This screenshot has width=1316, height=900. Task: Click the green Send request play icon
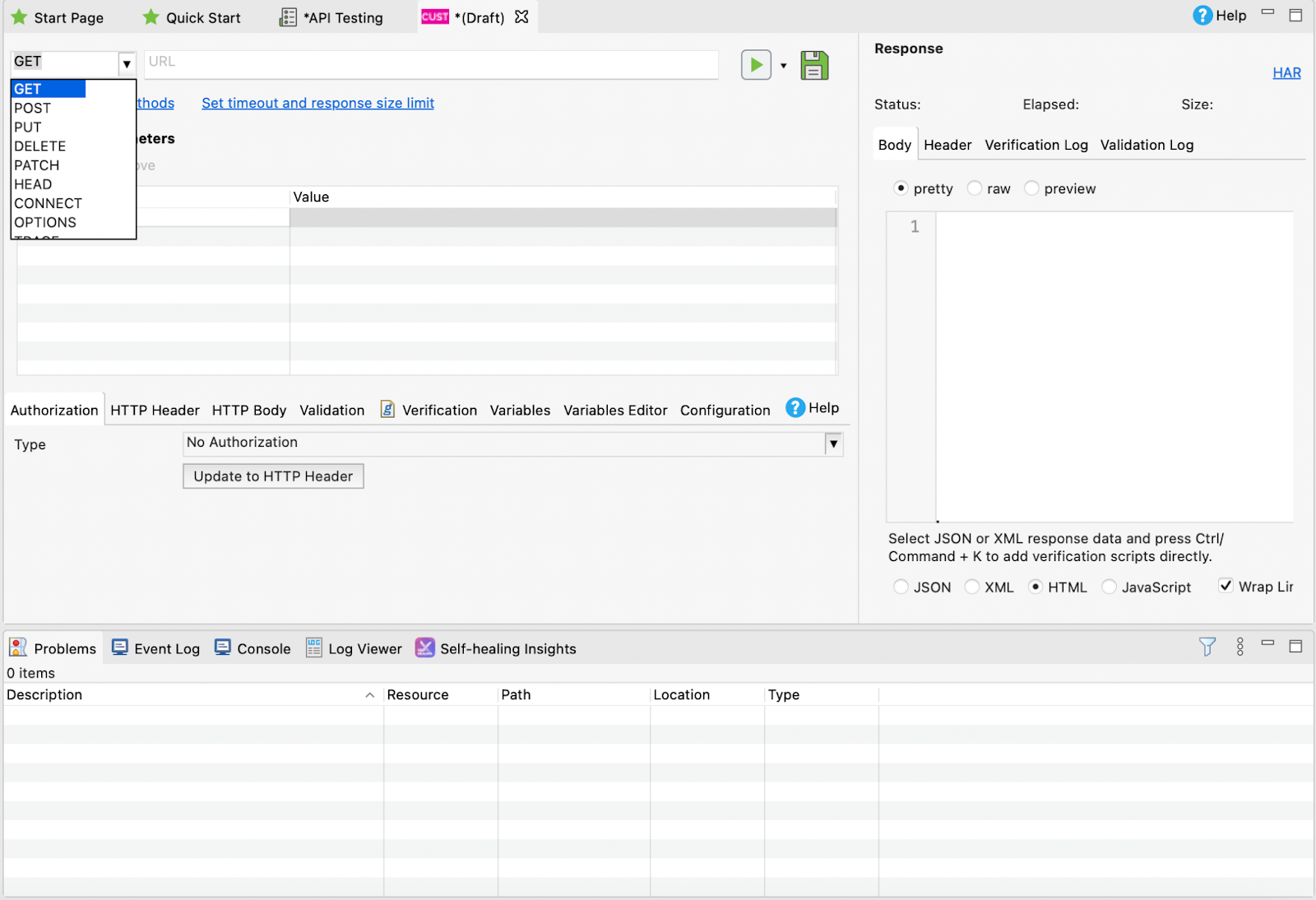pos(755,65)
